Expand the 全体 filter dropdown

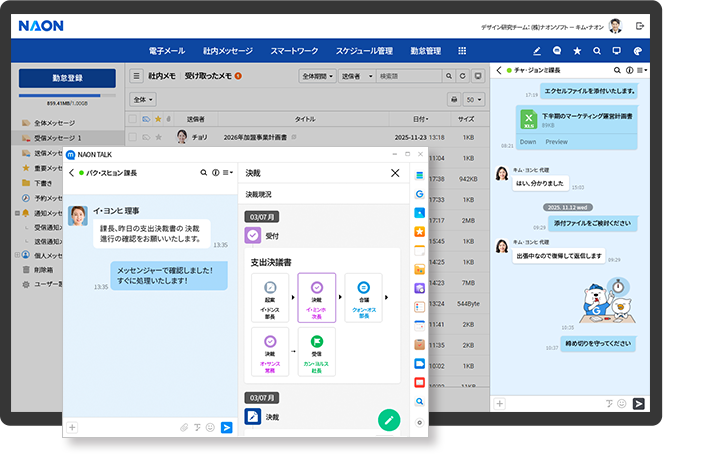(143, 100)
